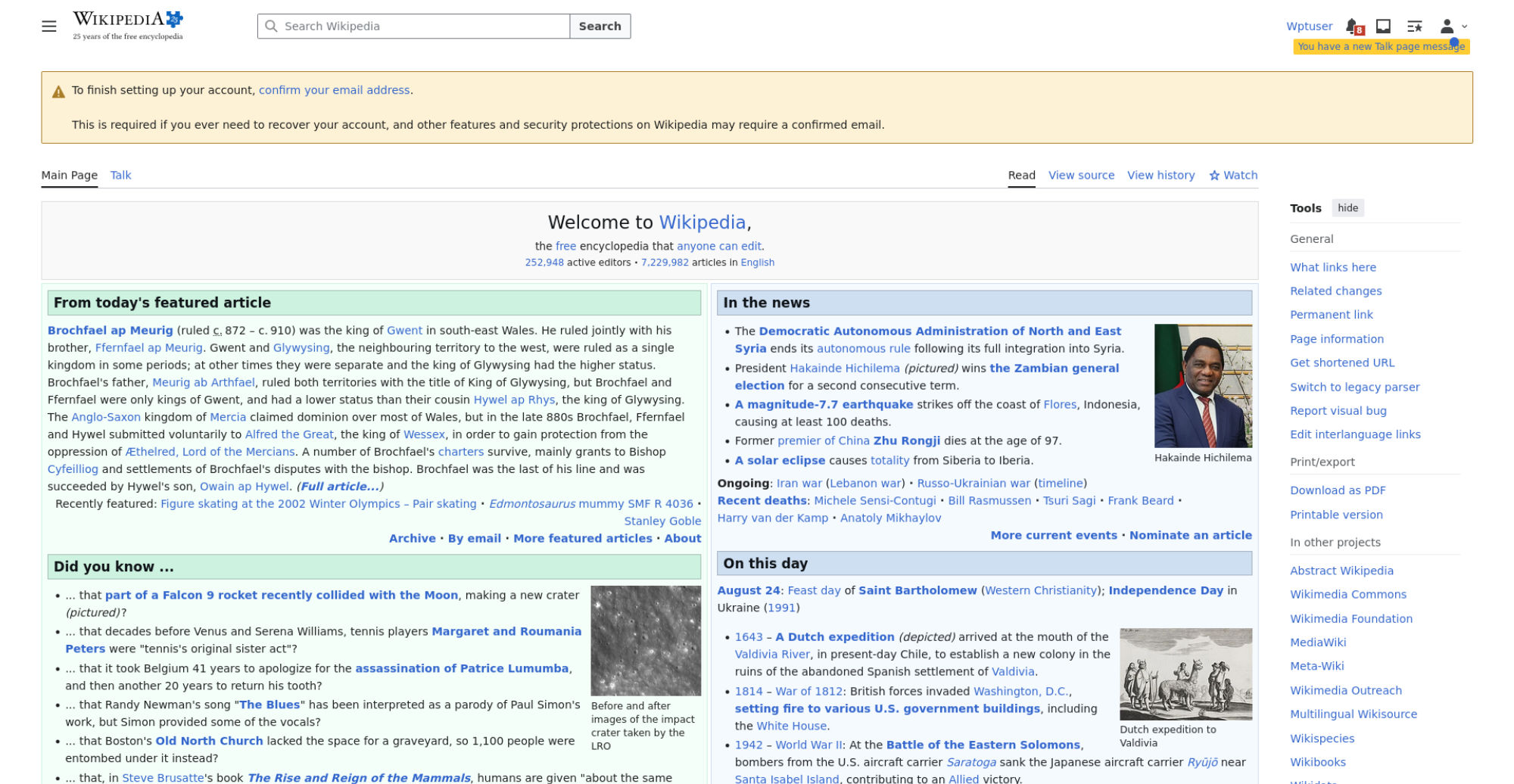Open the View source tab
This screenshot has width=1514, height=784.
(x=1082, y=176)
